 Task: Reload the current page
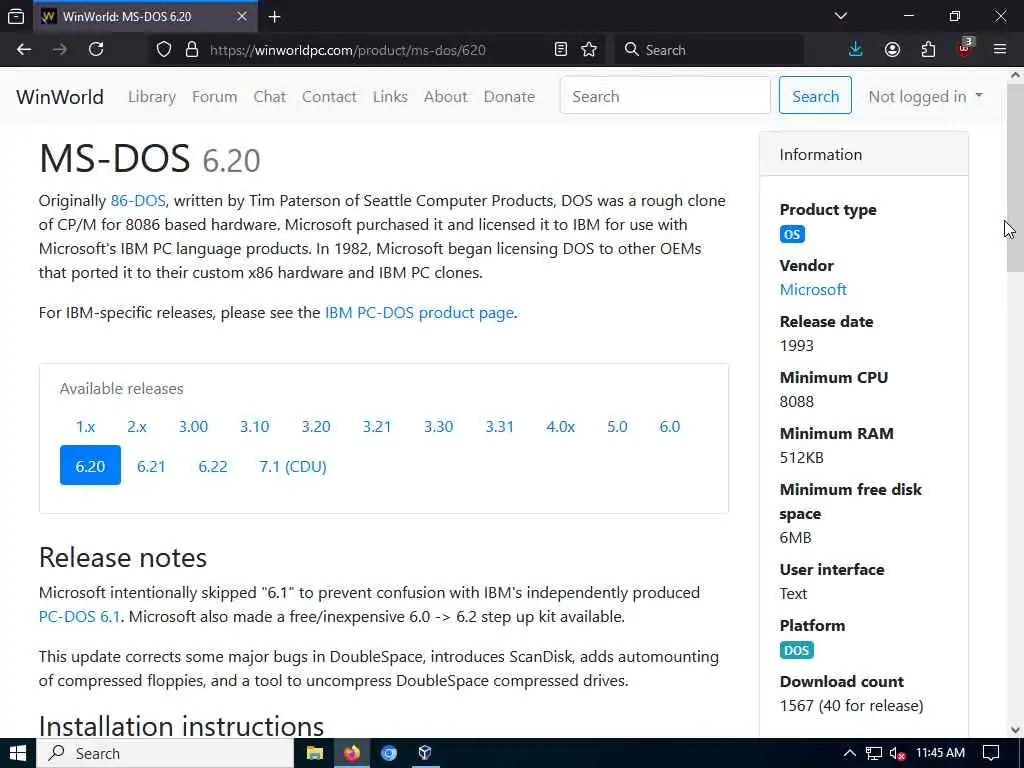pos(96,50)
